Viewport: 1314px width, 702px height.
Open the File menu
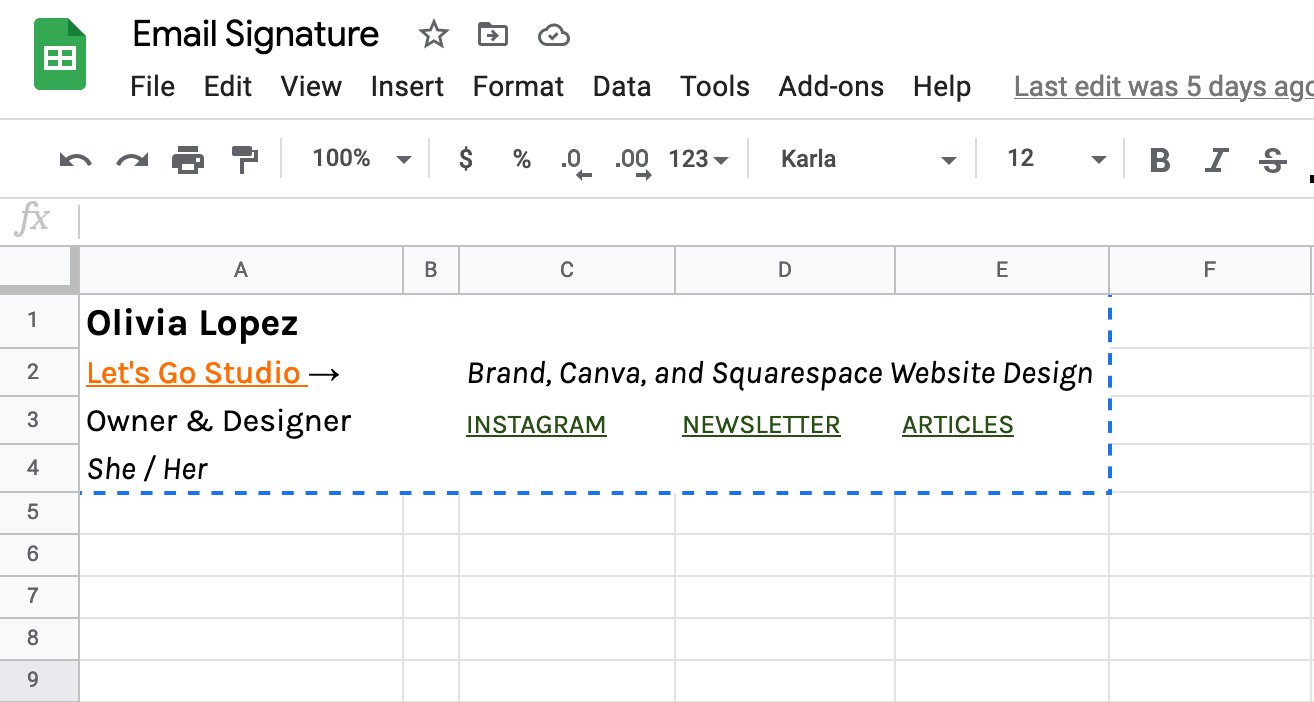point(152,87)
